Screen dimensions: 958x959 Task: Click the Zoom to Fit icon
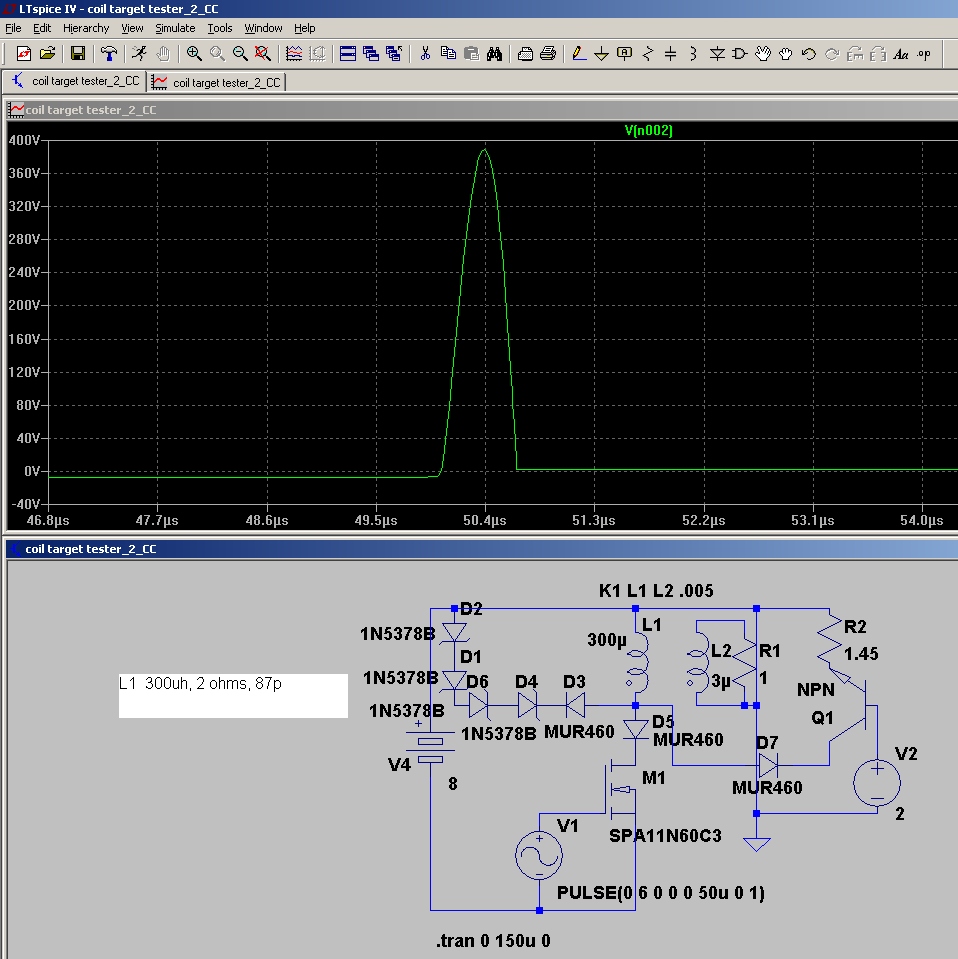(x=263, y=54)
